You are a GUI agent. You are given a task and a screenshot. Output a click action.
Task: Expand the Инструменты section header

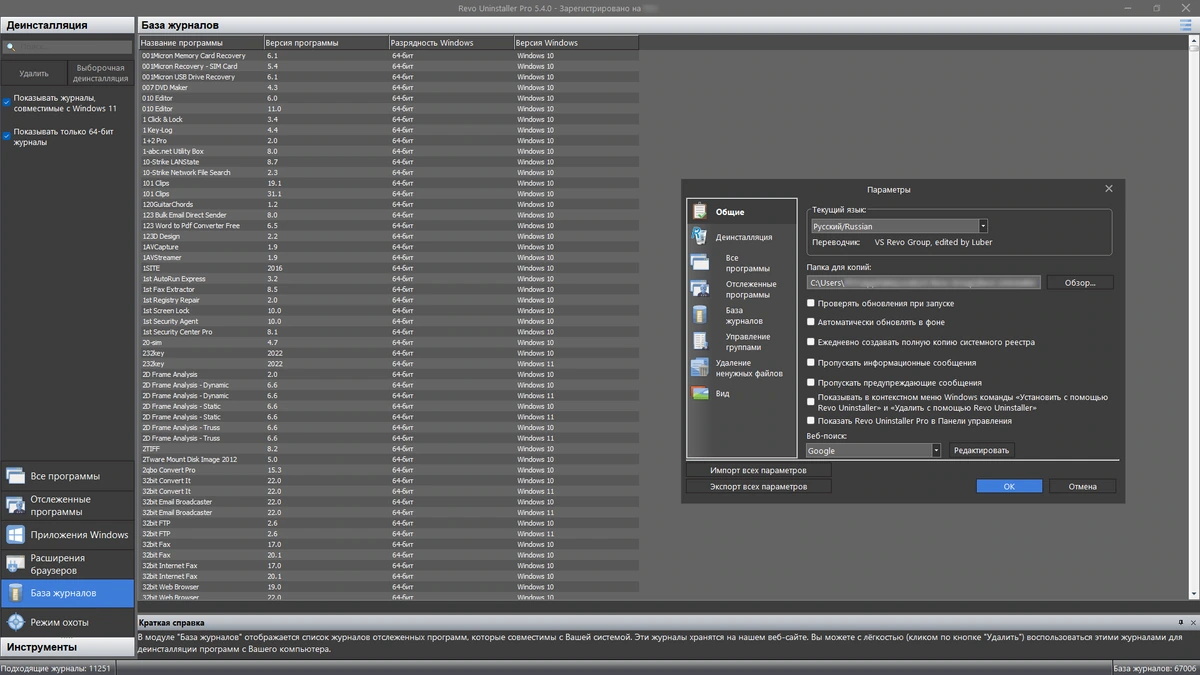pos(67,647)
